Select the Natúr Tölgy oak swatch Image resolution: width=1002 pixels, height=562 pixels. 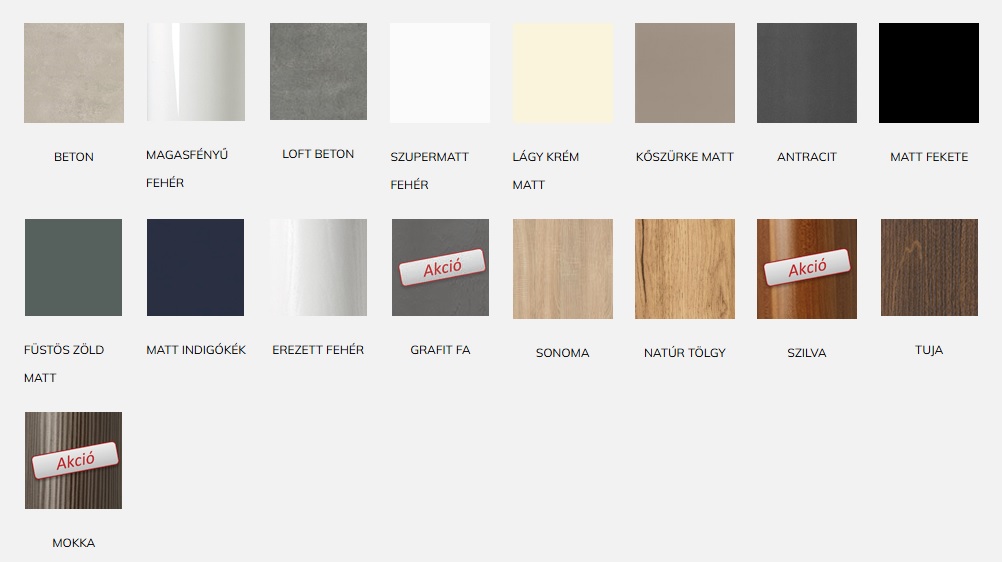tap(684, 269)
